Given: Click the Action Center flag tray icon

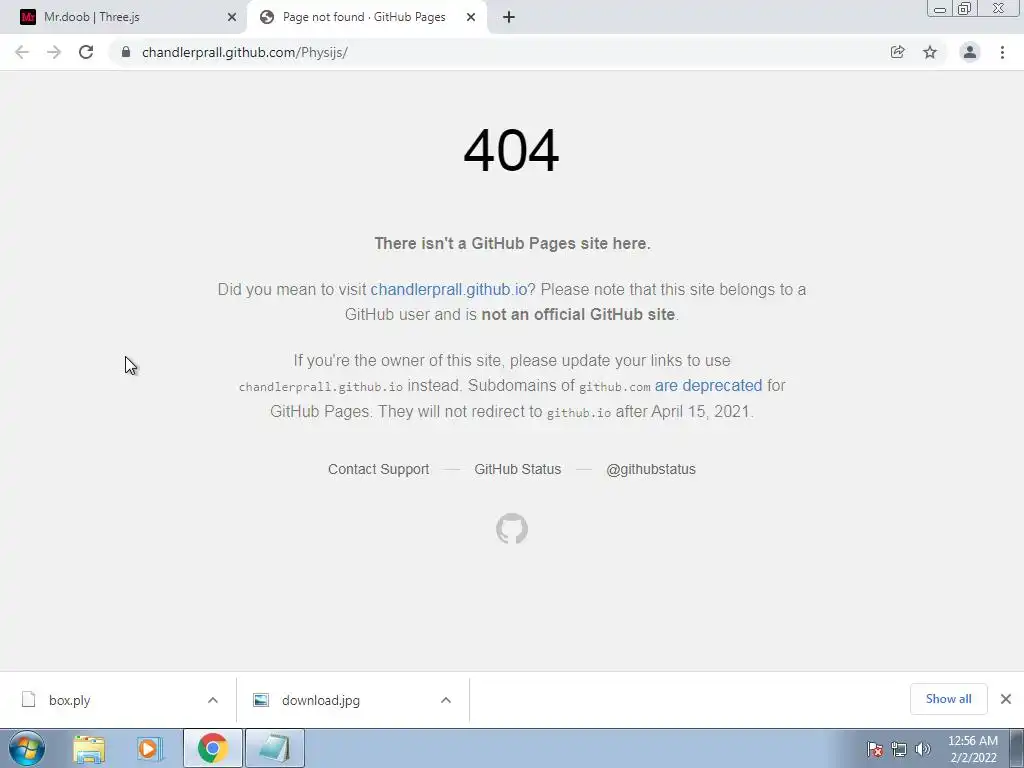Looking at the screenshot, I should point(875,749).
